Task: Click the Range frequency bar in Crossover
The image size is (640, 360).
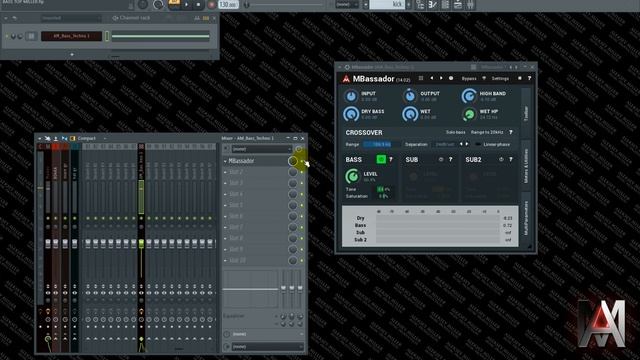Action: (x=381, y=144)
